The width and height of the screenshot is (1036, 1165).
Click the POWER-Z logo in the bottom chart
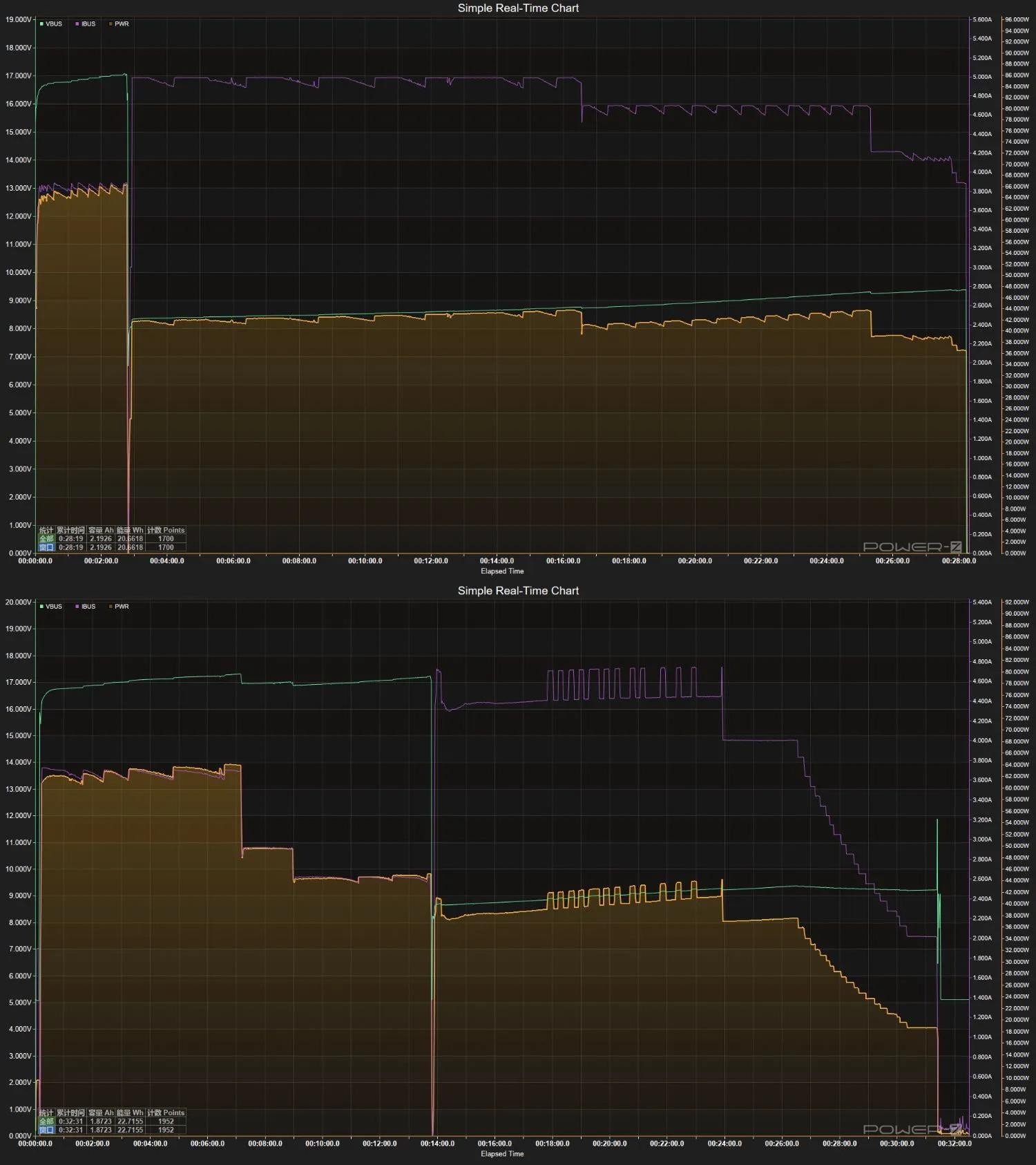(912, 1129)
